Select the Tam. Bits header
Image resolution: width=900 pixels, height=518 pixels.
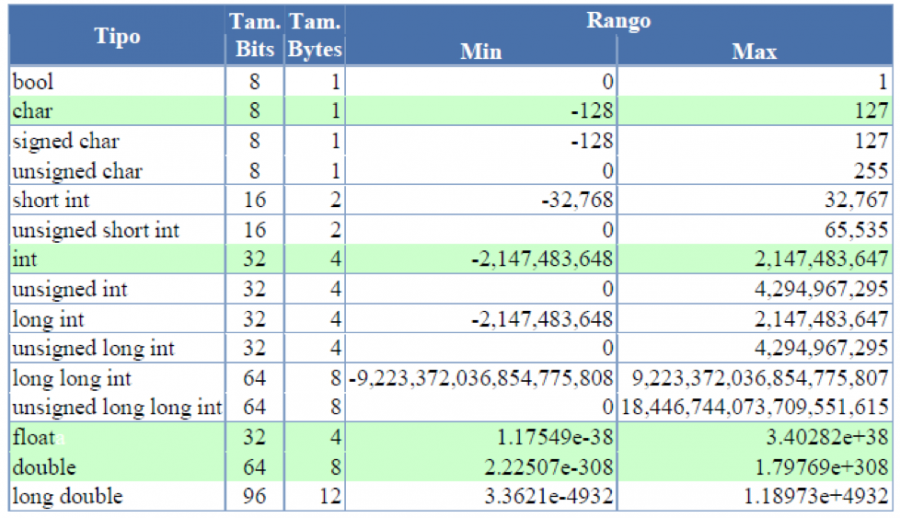coord(255,36)
